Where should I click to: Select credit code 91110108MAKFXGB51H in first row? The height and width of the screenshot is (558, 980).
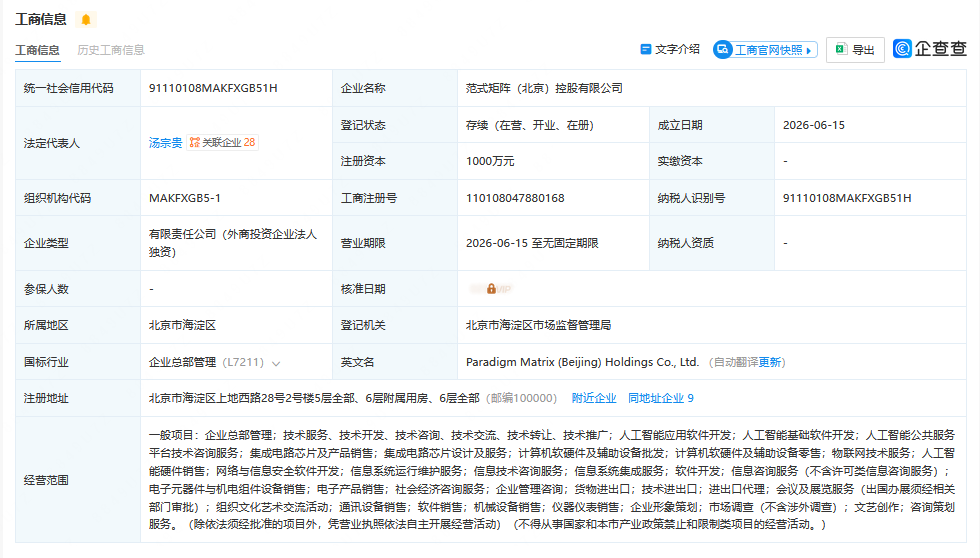coord(213,88)
